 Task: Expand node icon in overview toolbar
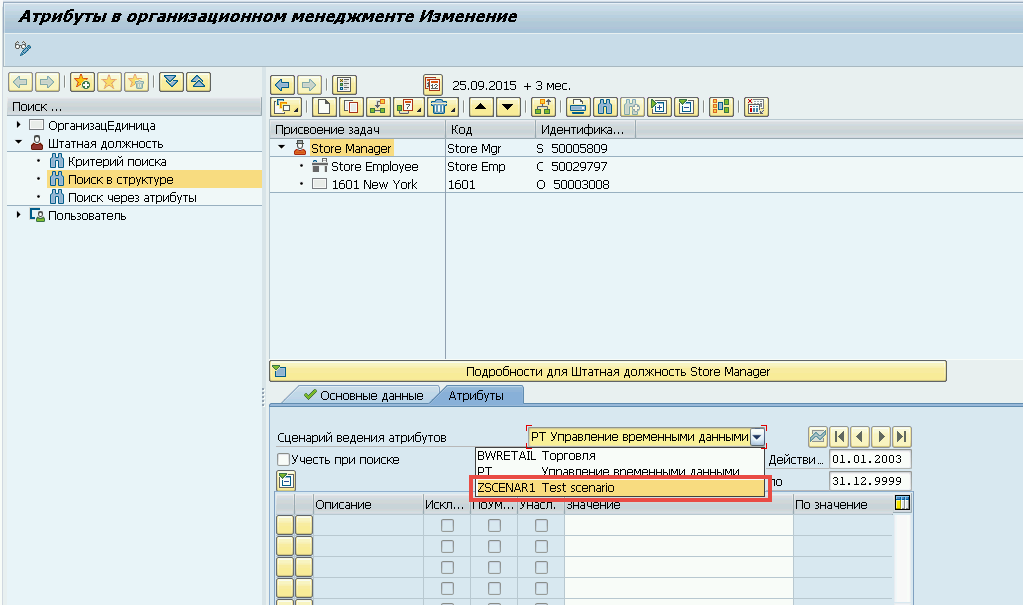(659, 106)
